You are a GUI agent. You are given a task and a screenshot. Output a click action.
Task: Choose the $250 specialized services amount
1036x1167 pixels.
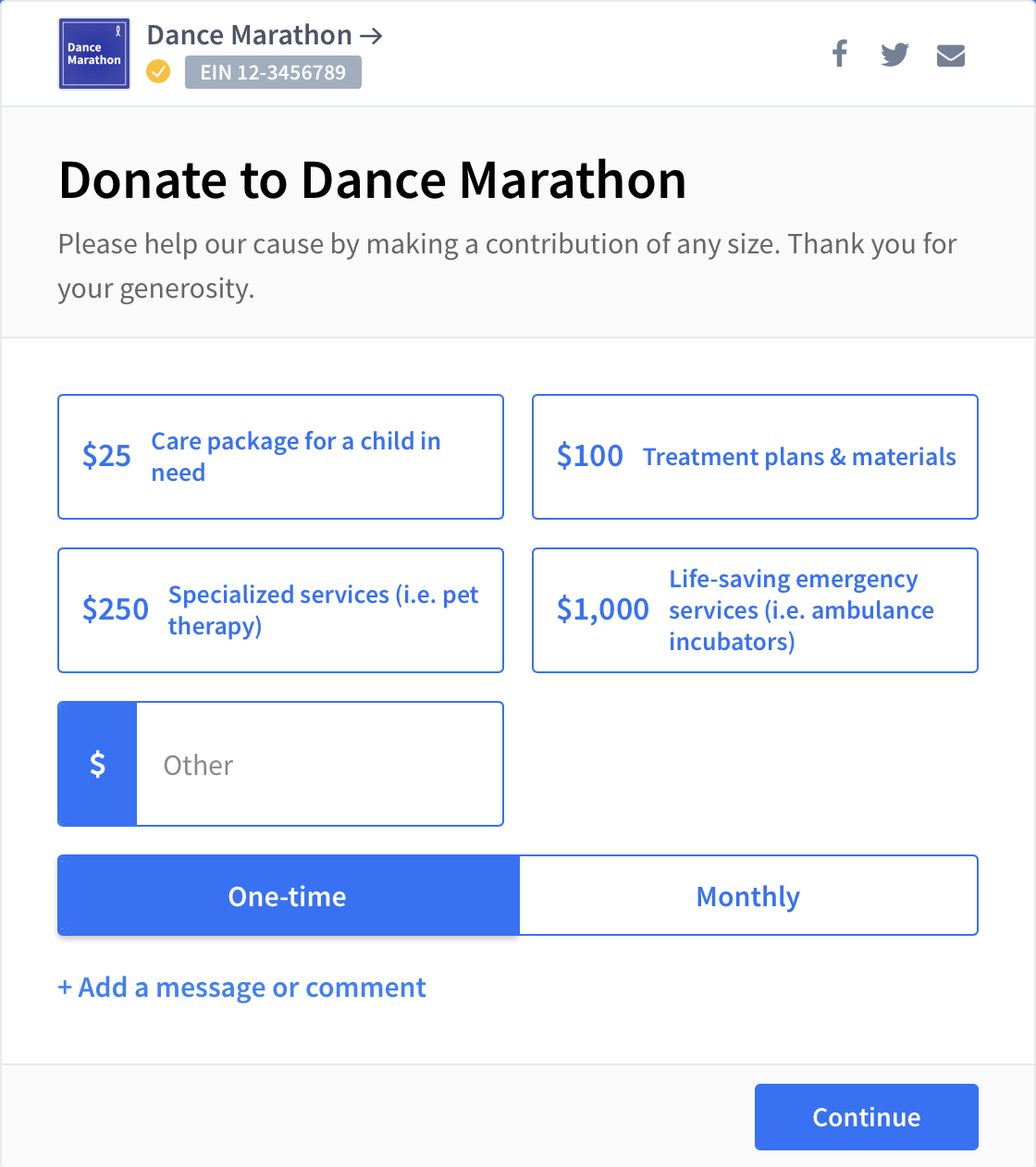(x=280, y=610)
